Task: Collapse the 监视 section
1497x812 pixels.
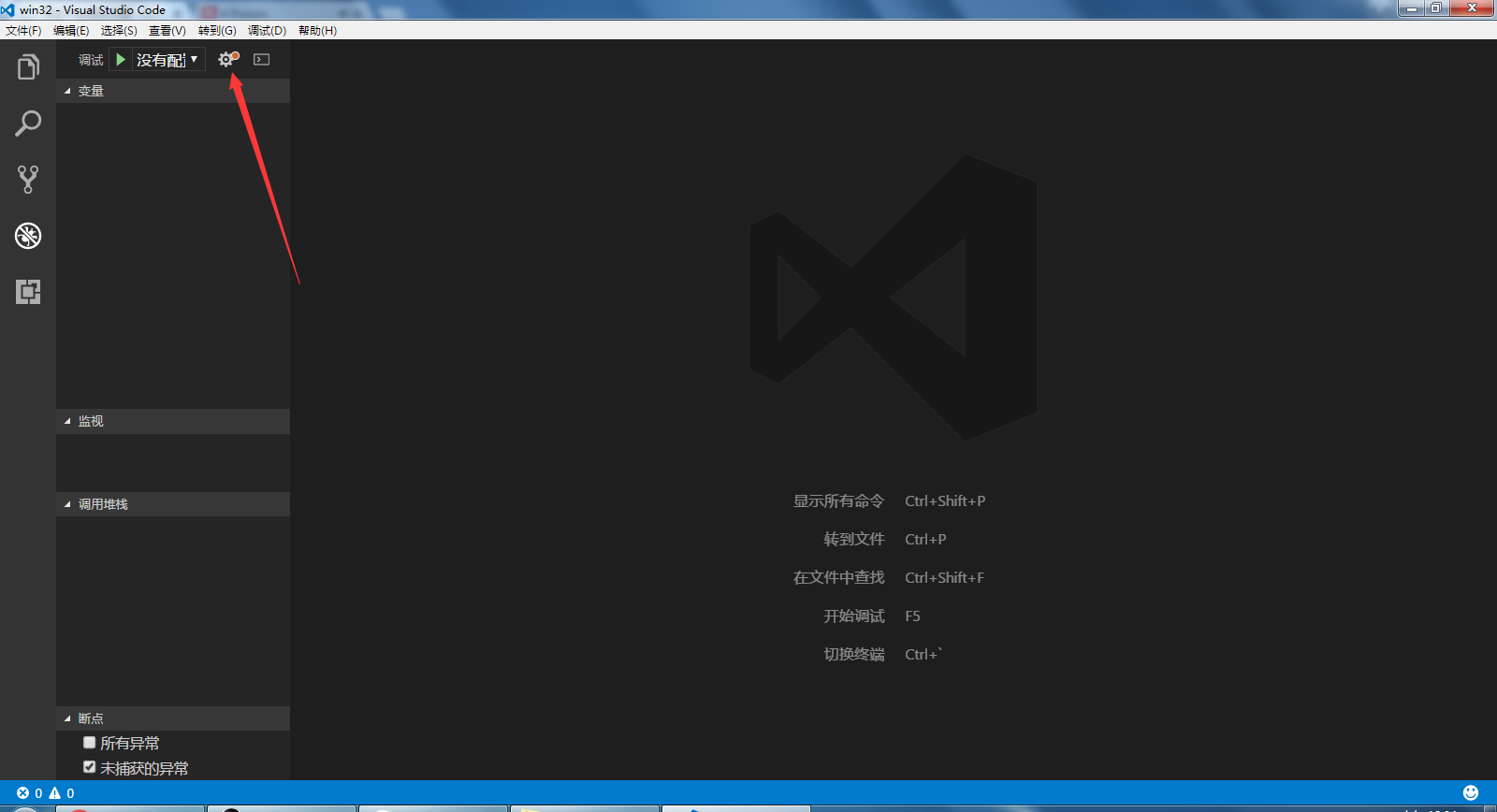Action: pos(173,421)
